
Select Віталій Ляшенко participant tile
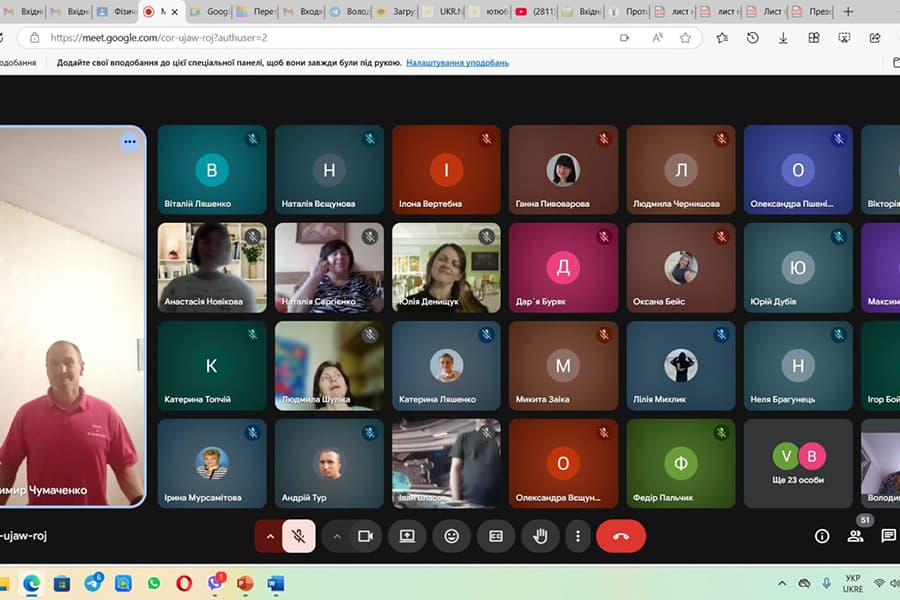point(212,170)
